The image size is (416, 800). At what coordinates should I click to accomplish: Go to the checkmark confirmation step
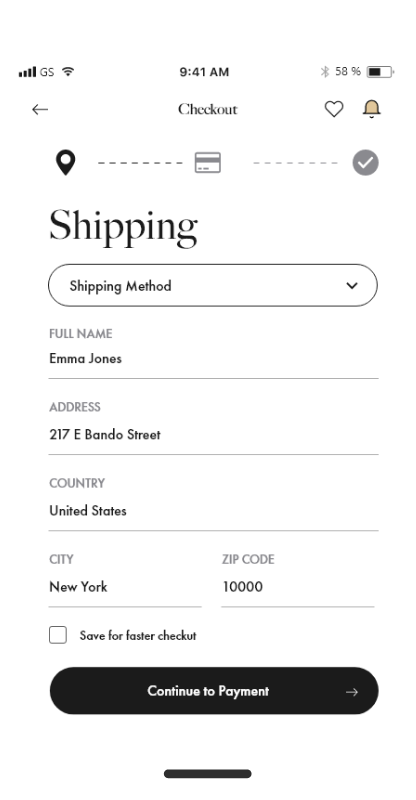(365, 163)
